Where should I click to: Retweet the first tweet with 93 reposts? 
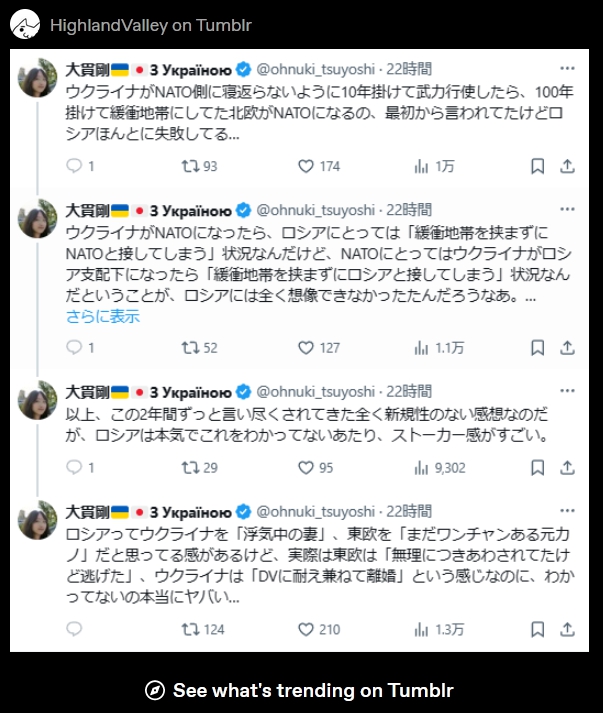[188, 166]
